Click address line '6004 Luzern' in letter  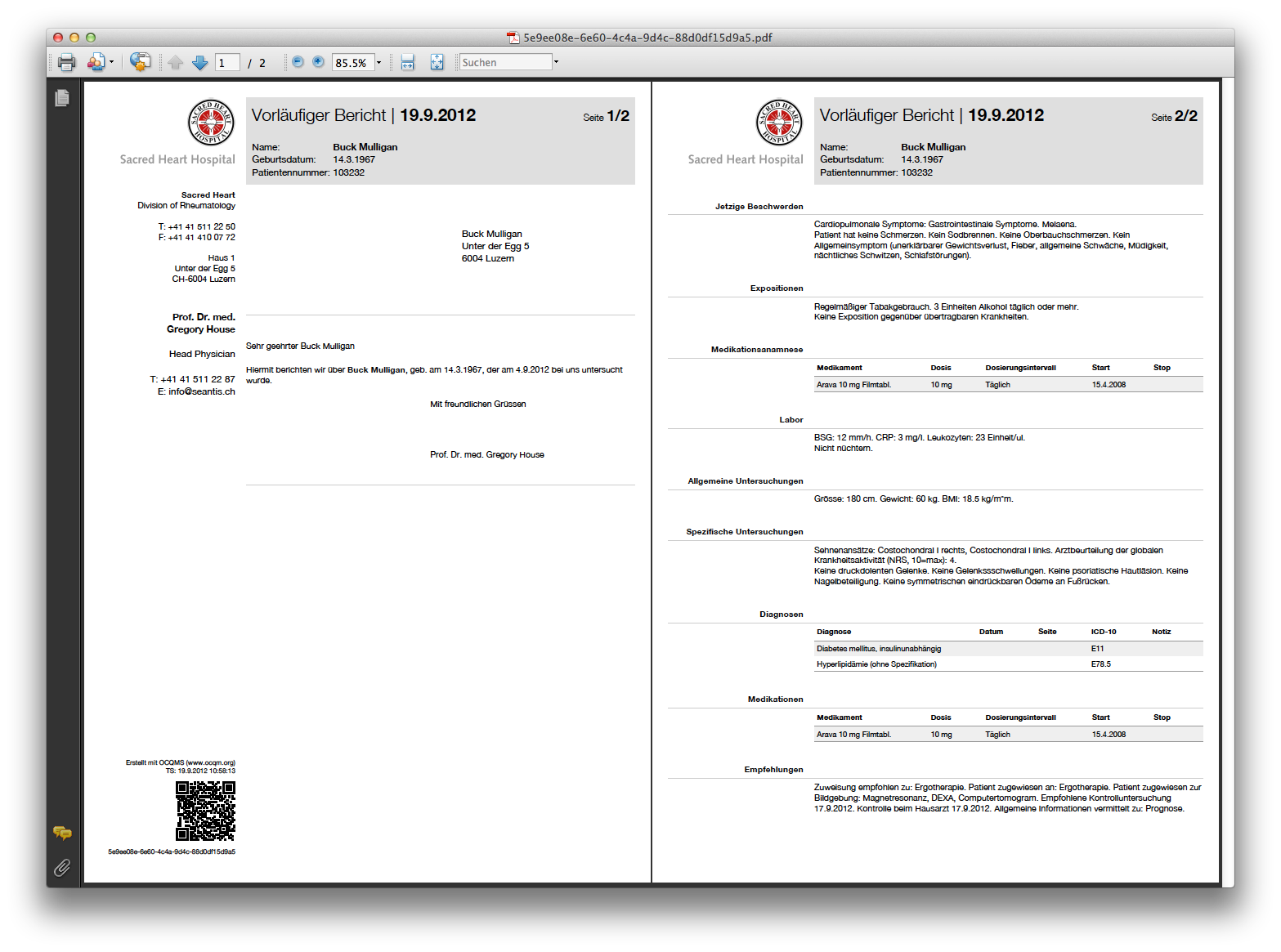tap(488, 258)
